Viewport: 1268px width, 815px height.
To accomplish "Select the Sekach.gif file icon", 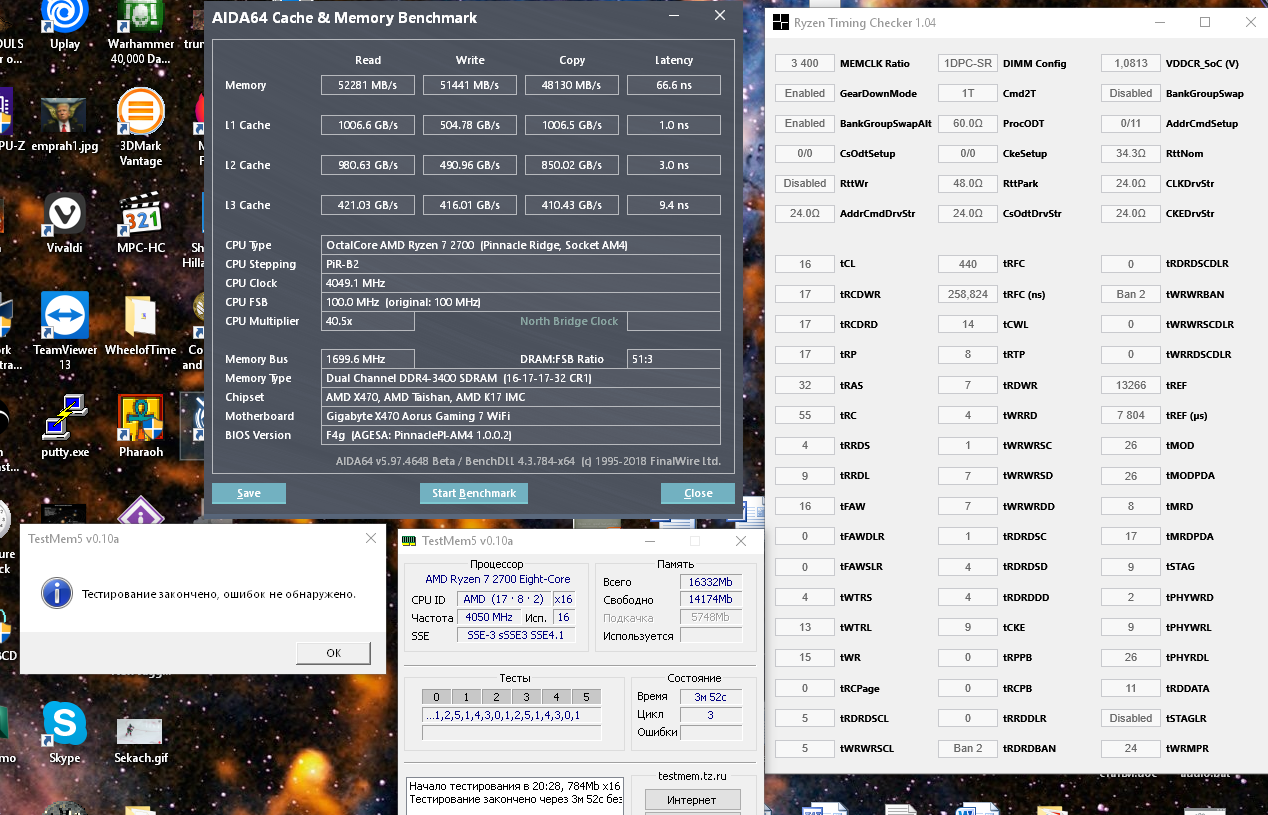I will coord(141,740).
